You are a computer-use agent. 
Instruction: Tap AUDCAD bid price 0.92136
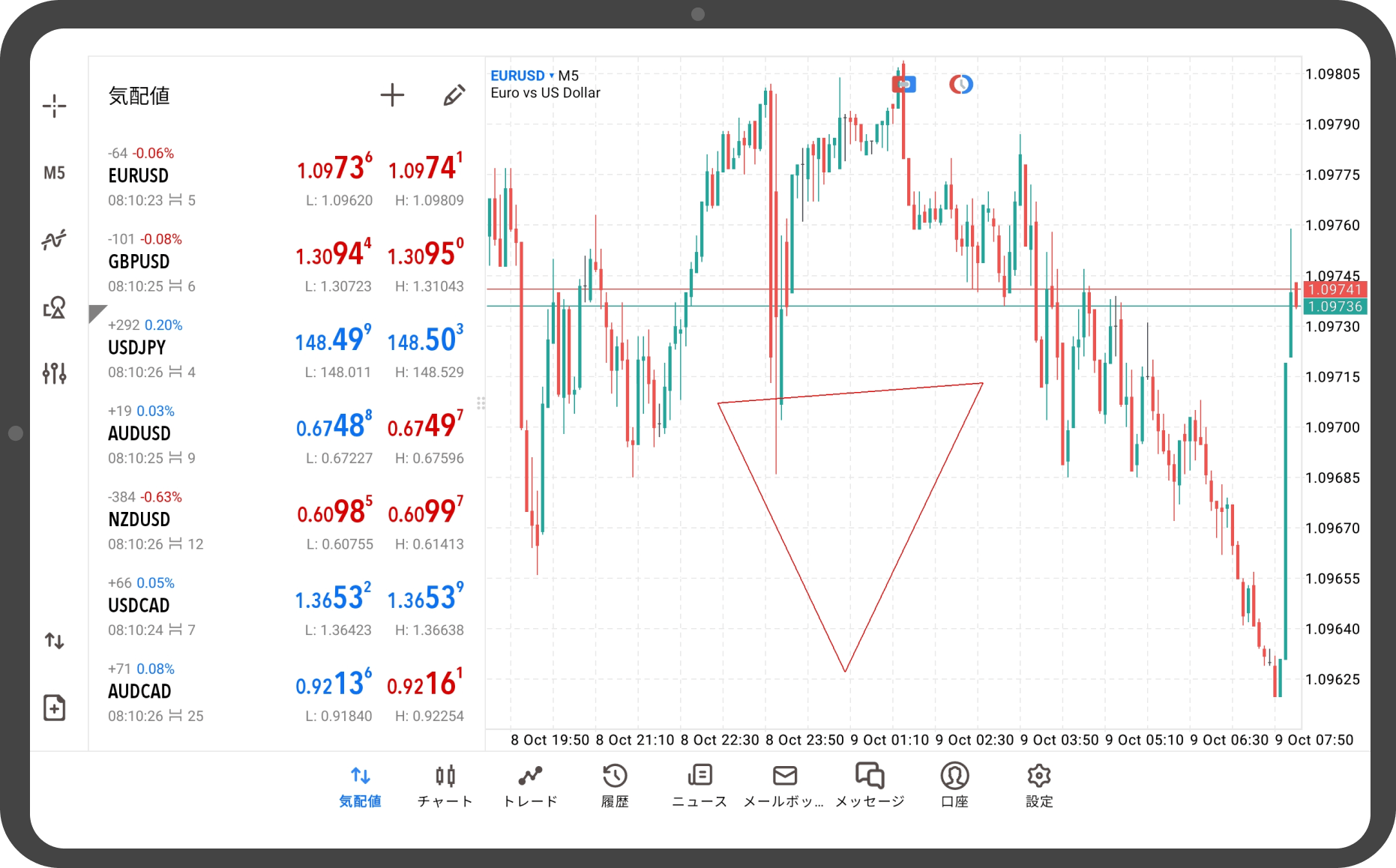(x=334, y=682)
